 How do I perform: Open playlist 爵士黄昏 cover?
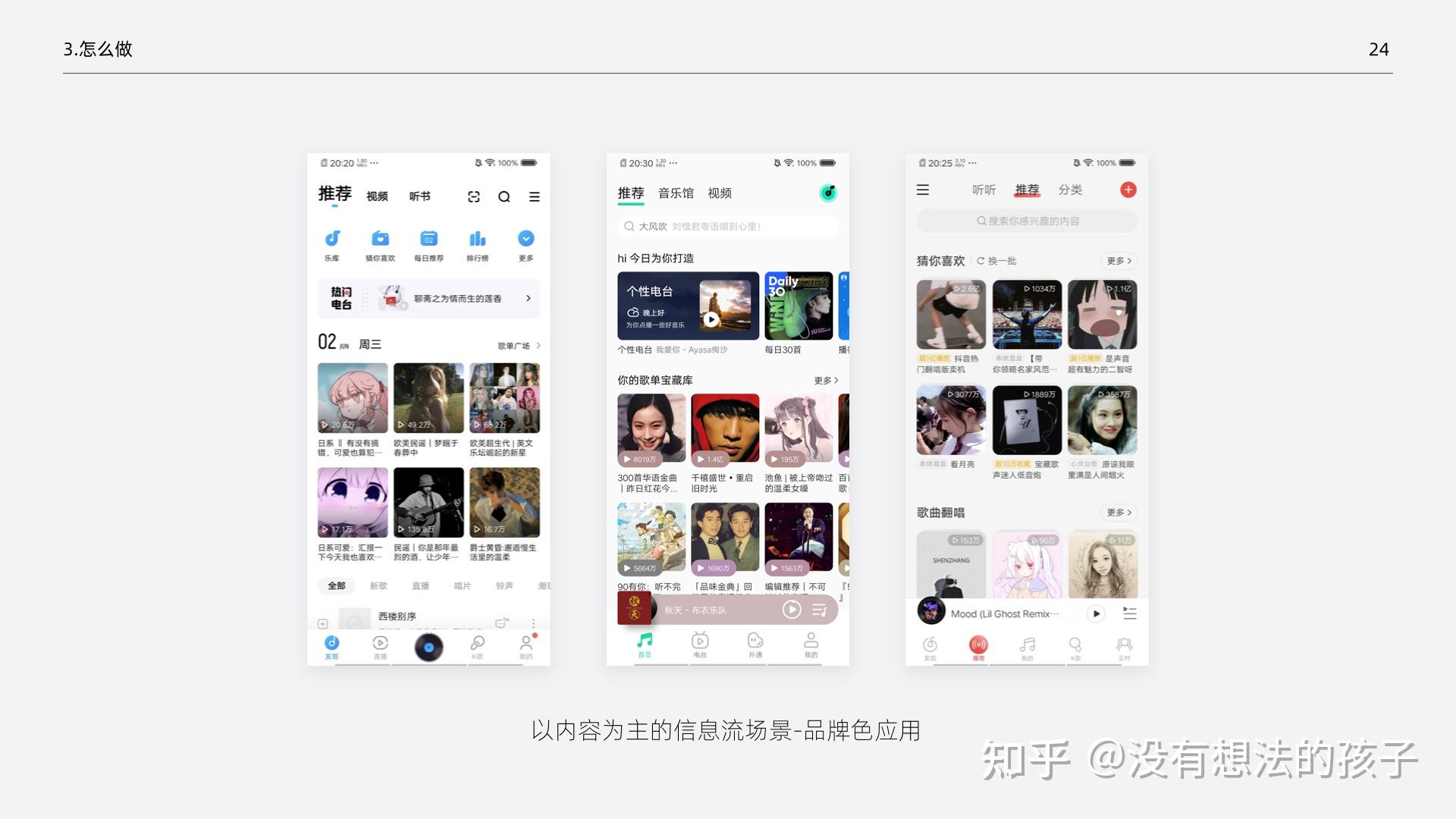504,502
